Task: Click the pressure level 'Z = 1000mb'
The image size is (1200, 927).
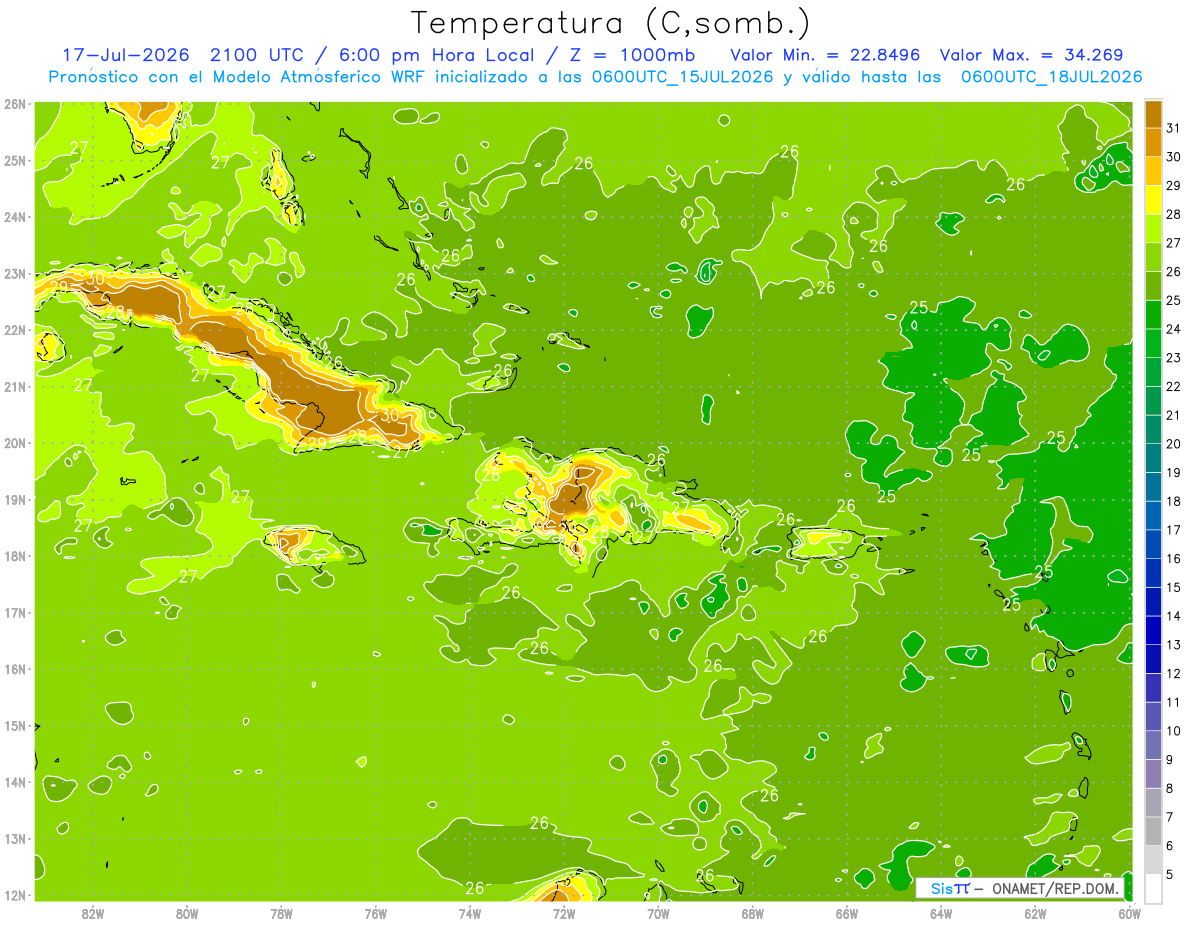Action: coord(631,55)
